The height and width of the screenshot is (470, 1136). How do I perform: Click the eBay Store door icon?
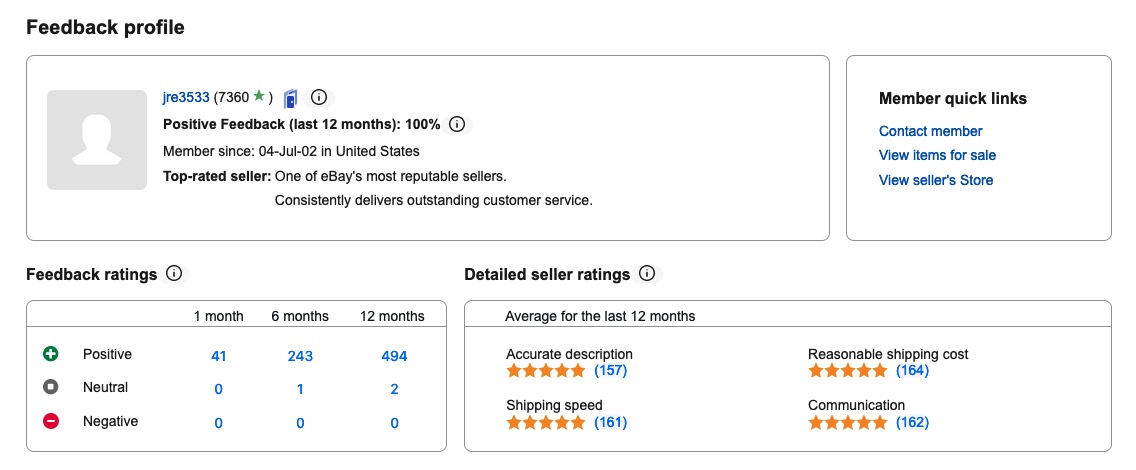[290, 98]
